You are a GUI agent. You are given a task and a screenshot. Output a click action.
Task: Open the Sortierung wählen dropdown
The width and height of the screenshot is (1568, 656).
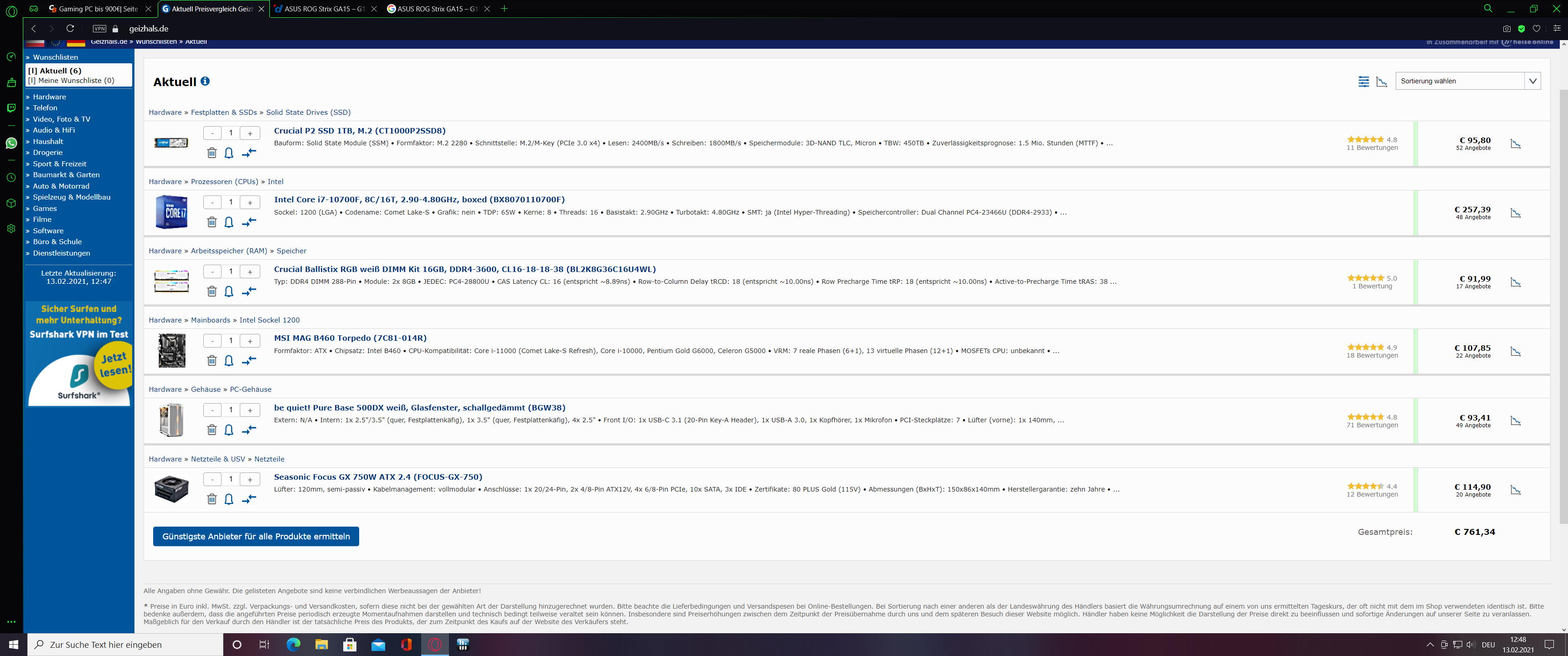[1468, 81]
